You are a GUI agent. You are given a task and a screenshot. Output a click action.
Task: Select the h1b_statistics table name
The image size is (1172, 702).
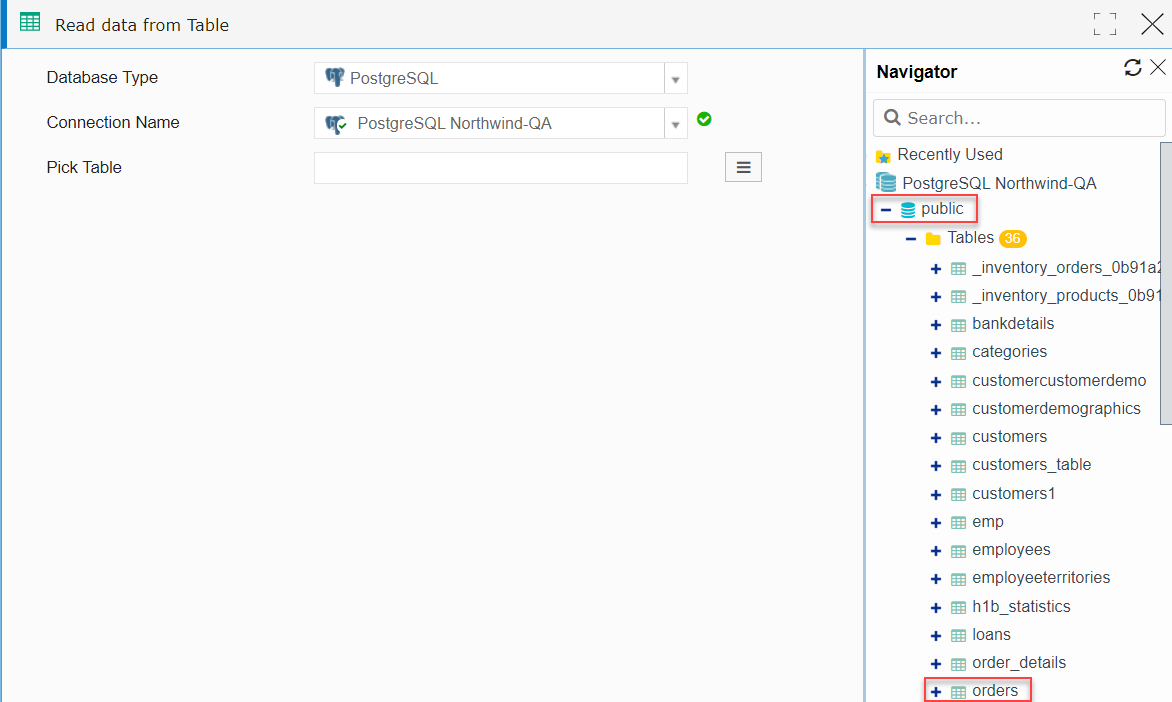pyautogui.click(x=1021, y=606)
